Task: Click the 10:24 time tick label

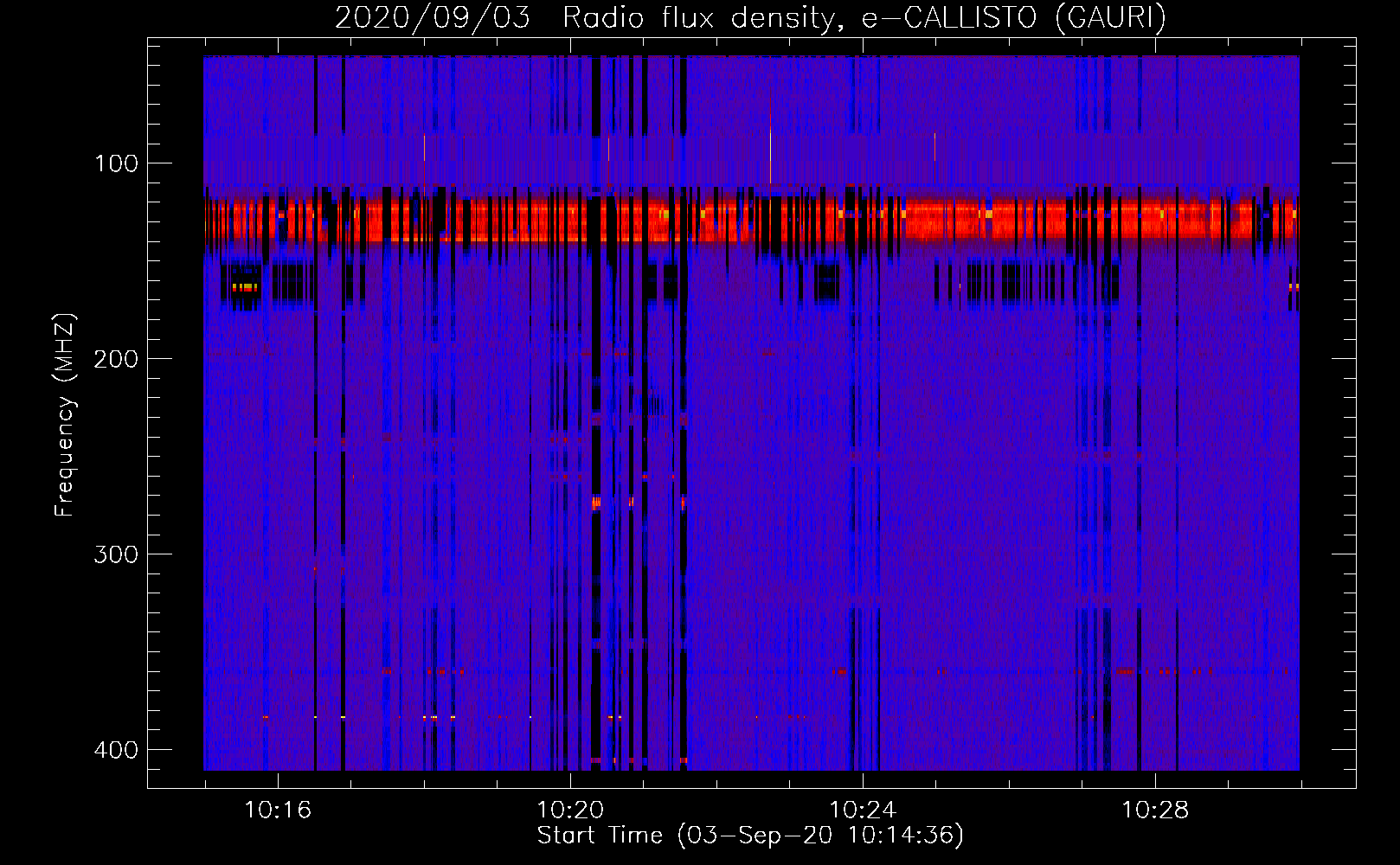Action: (863, 811)
